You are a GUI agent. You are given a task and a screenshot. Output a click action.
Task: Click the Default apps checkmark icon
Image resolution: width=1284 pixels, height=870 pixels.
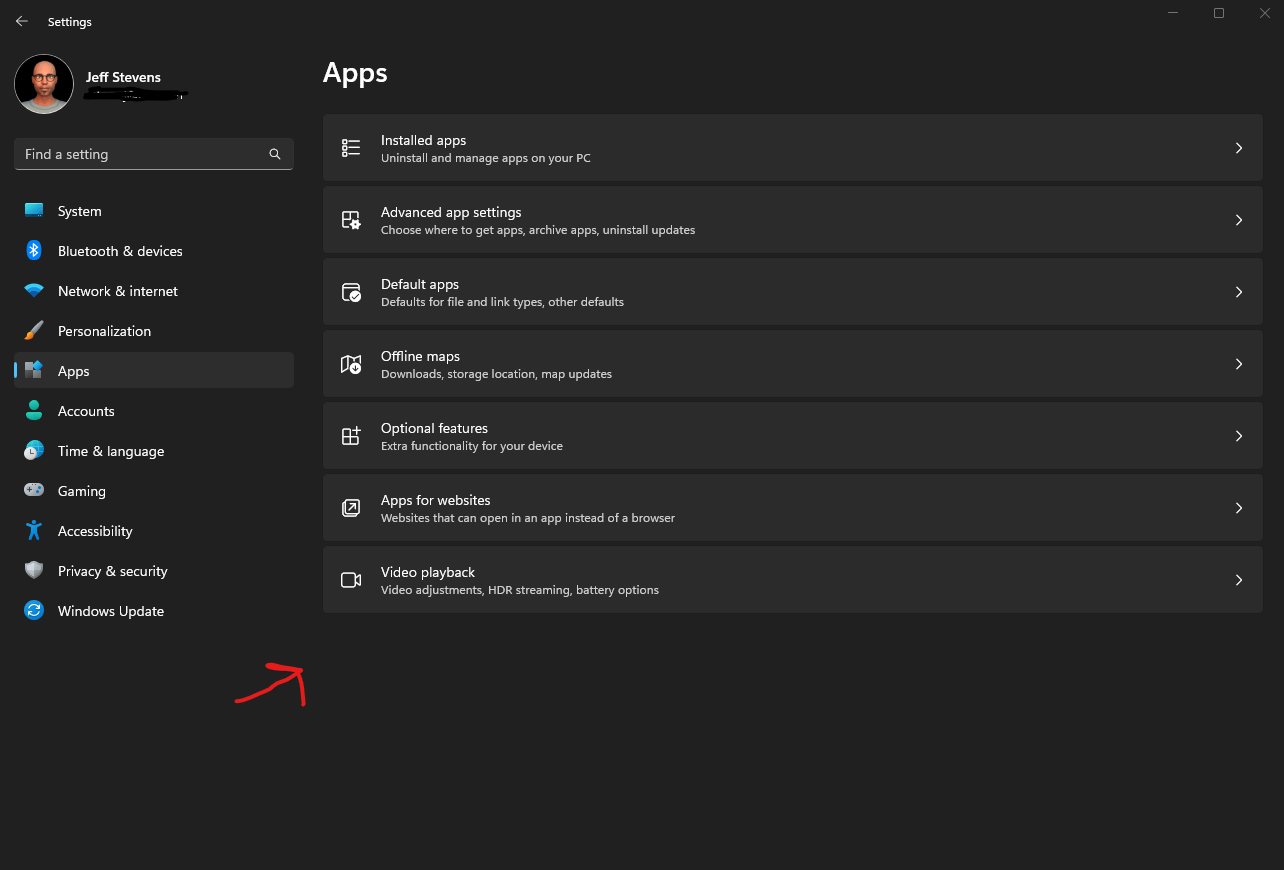(351, 292)
